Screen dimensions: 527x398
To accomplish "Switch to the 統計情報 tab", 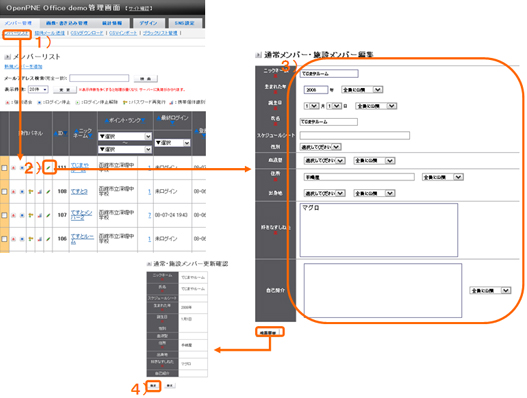I will click(x=112, y=23).
